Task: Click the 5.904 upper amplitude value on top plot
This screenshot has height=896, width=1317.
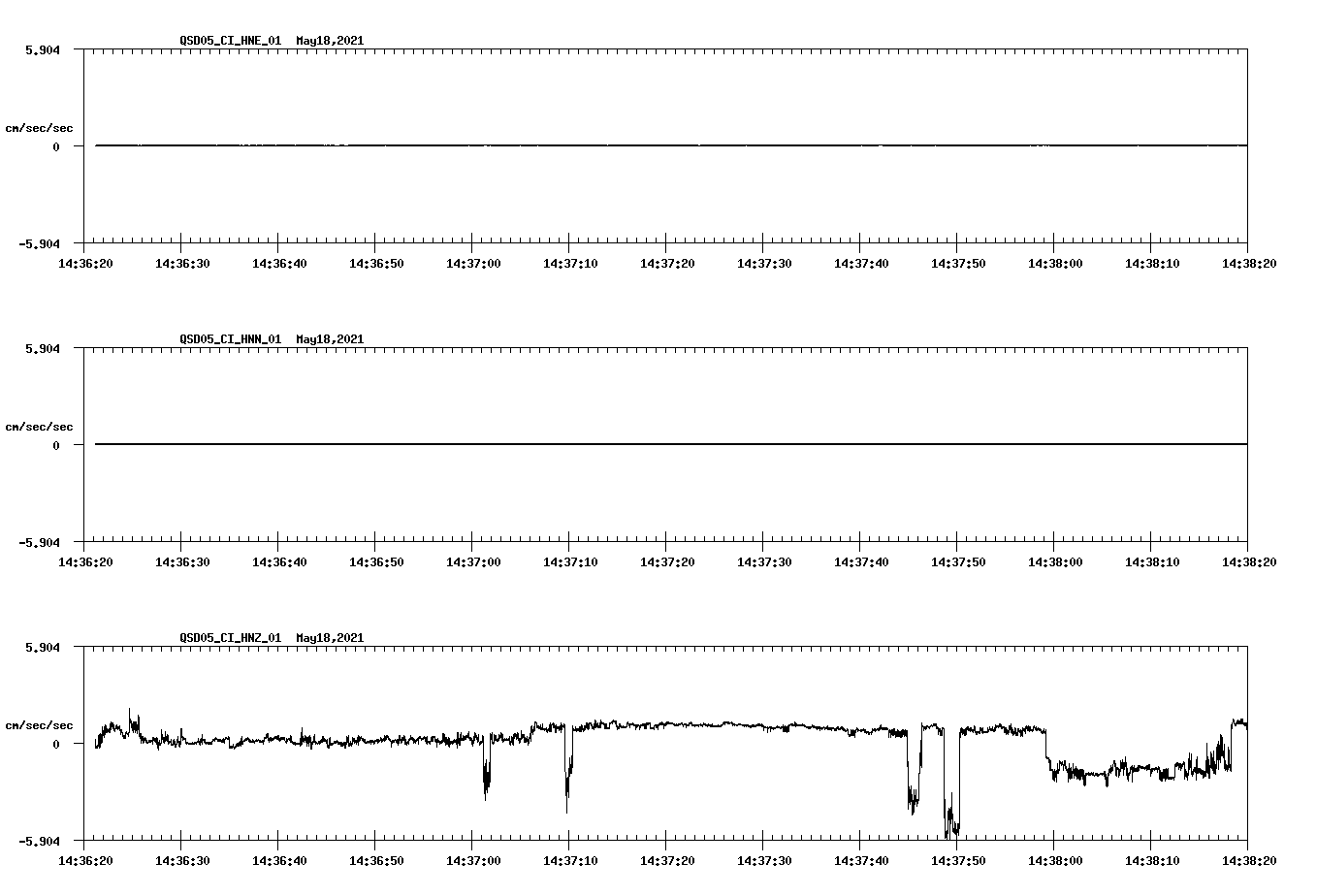Action: pyautogui.click(x=40, y=50)
